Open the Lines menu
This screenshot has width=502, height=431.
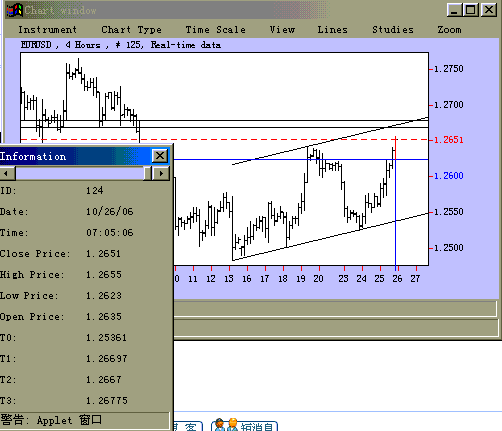[332, 30]
